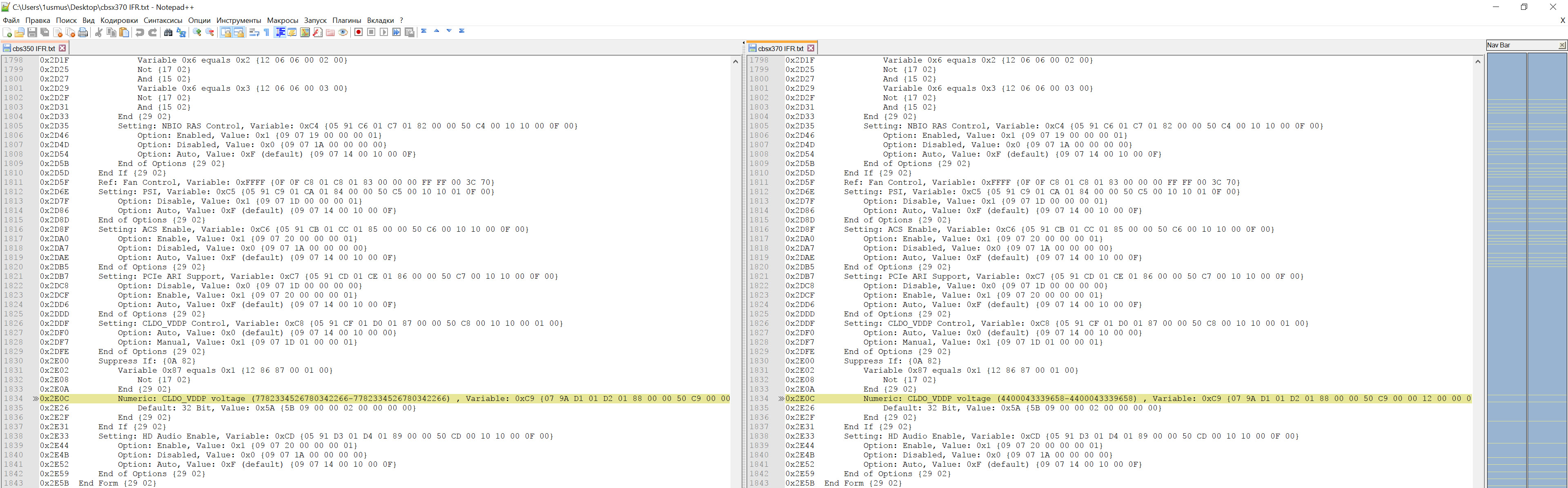This screenshot has width=1568, height=488.
Task: Toggle show all characters pilcrow
Action: (x=267, y=32)
